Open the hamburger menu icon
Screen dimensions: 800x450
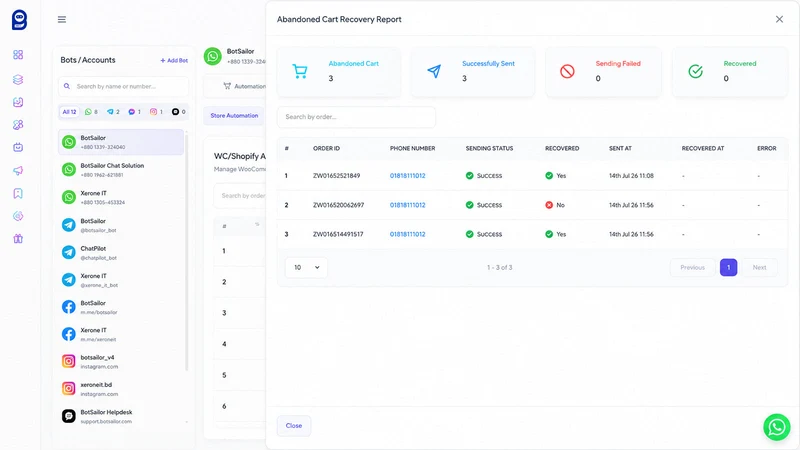(62, 19)
